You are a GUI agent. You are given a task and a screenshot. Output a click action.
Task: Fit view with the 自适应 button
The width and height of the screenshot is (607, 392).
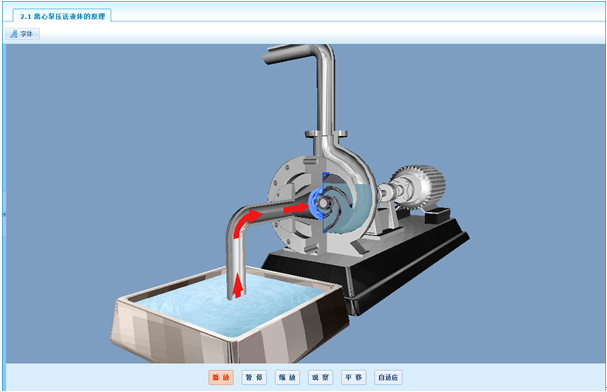(x=388, y=377)
